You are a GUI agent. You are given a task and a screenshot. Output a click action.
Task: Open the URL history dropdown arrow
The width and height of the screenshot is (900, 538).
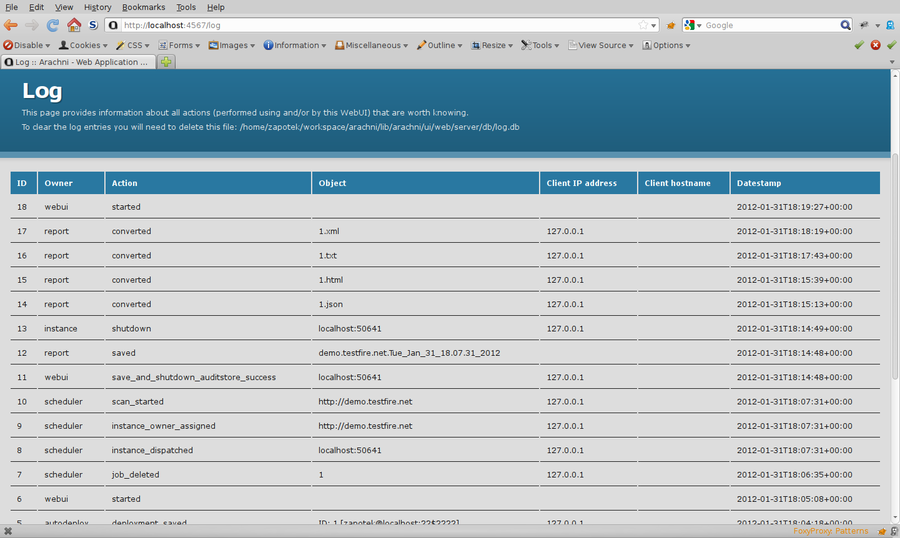point(654,26)
